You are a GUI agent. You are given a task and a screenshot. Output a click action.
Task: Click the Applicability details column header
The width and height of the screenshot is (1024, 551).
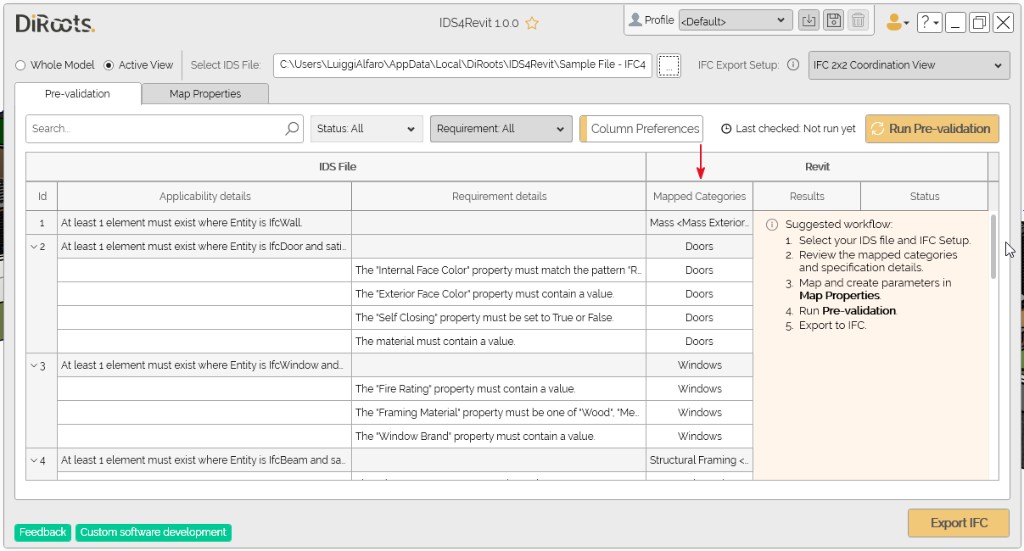click(x=204, y=196)
